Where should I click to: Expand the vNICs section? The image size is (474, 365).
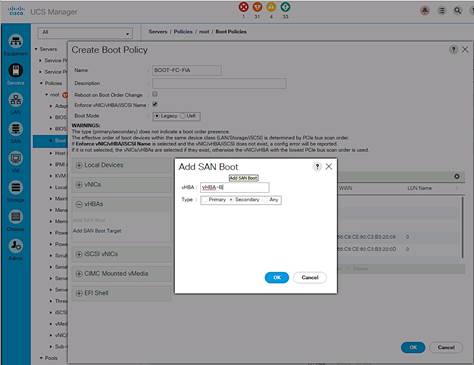[79, 184]
